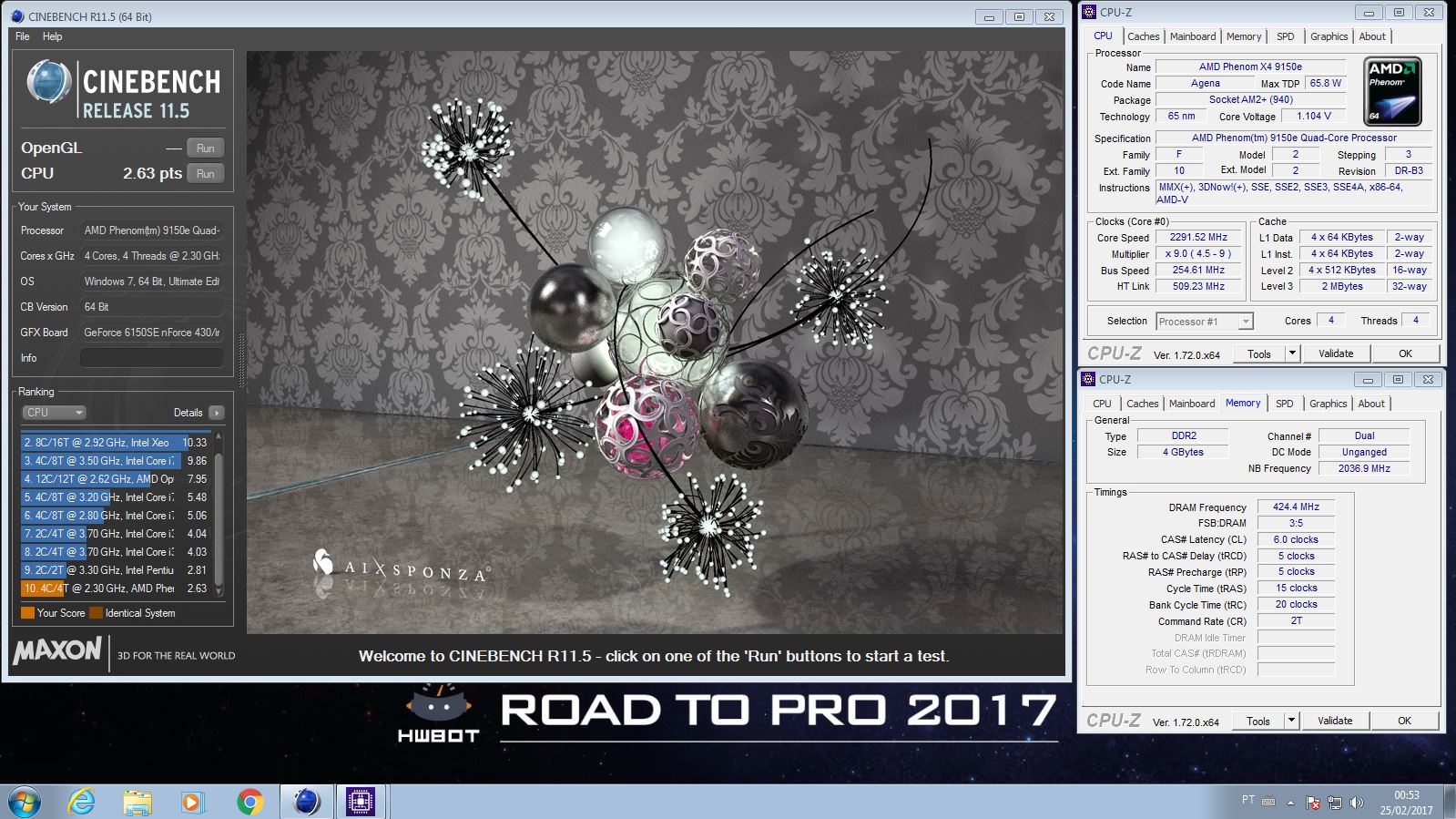Viewport: 1456px width, 819px height.
Task: Click Validate in top CPU-Z window
Action: pyautogui.click(x=1336, y=353)
